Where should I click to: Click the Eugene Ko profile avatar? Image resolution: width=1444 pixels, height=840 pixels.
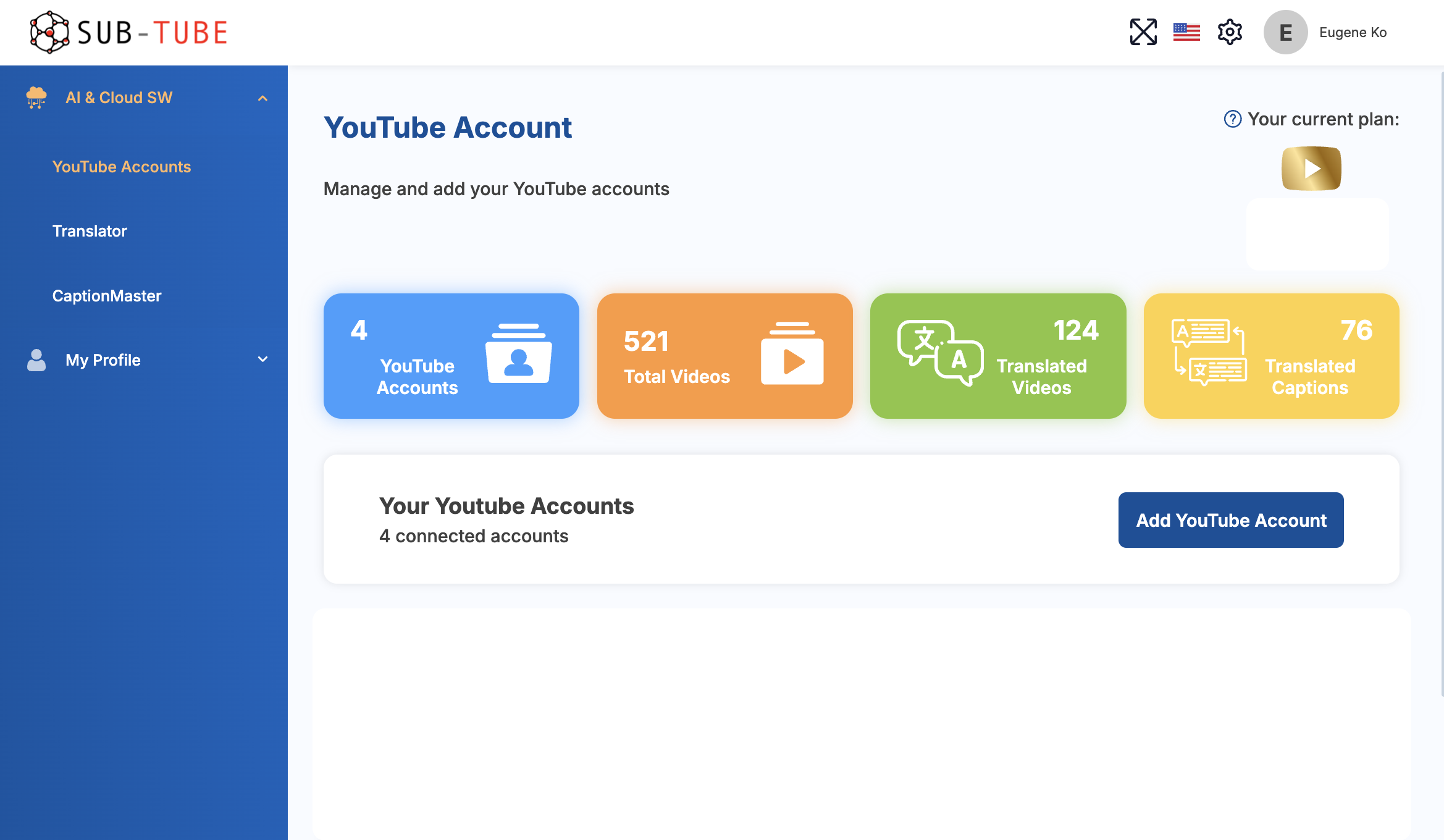(1285, 32)
